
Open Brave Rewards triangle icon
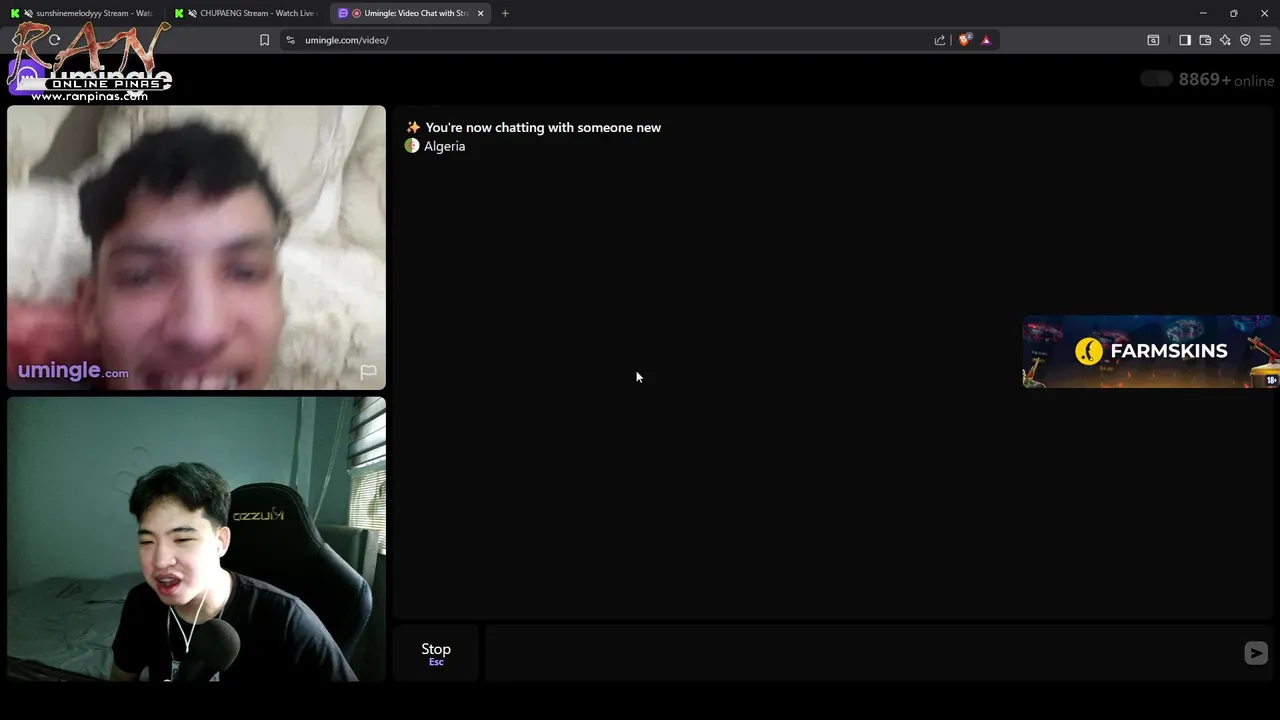pos(986,40)
